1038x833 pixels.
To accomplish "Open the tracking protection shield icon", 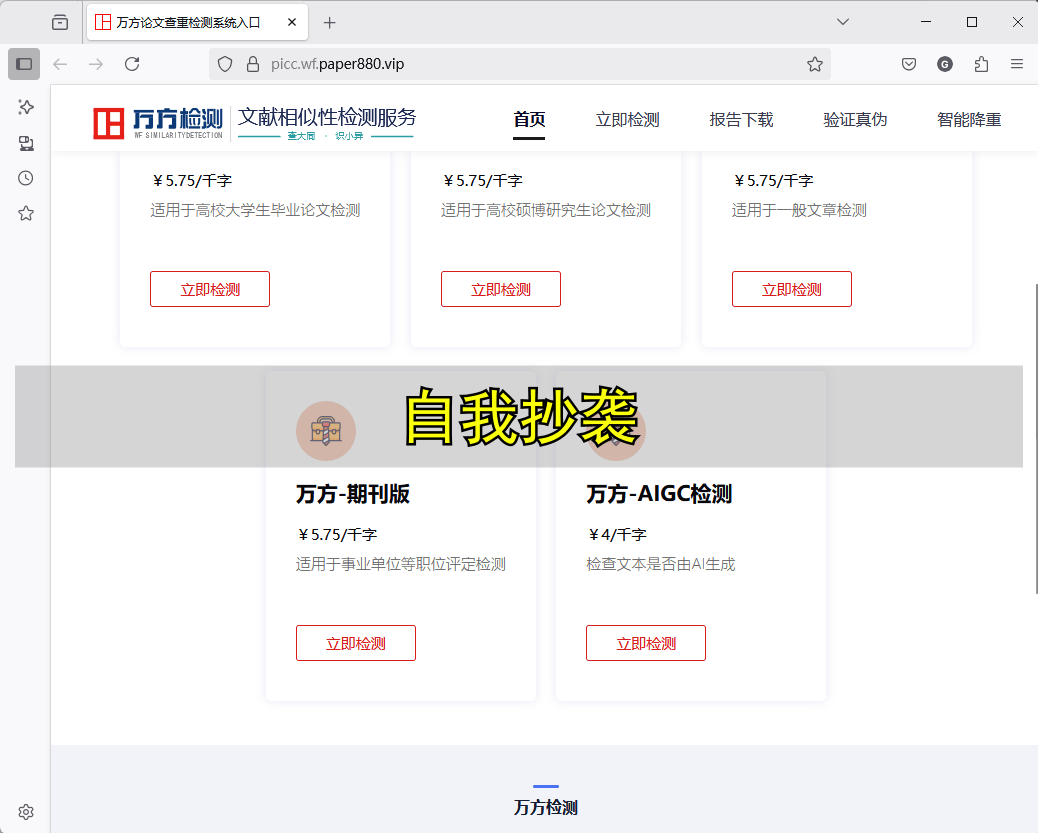I will 225,64.
